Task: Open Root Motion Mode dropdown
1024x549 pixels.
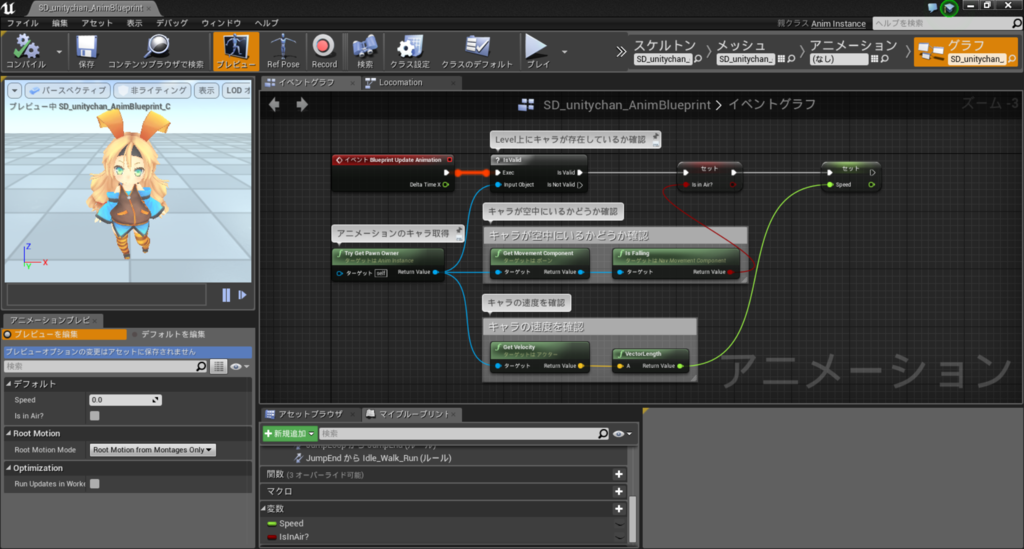Action: click(x=152, y=450)
